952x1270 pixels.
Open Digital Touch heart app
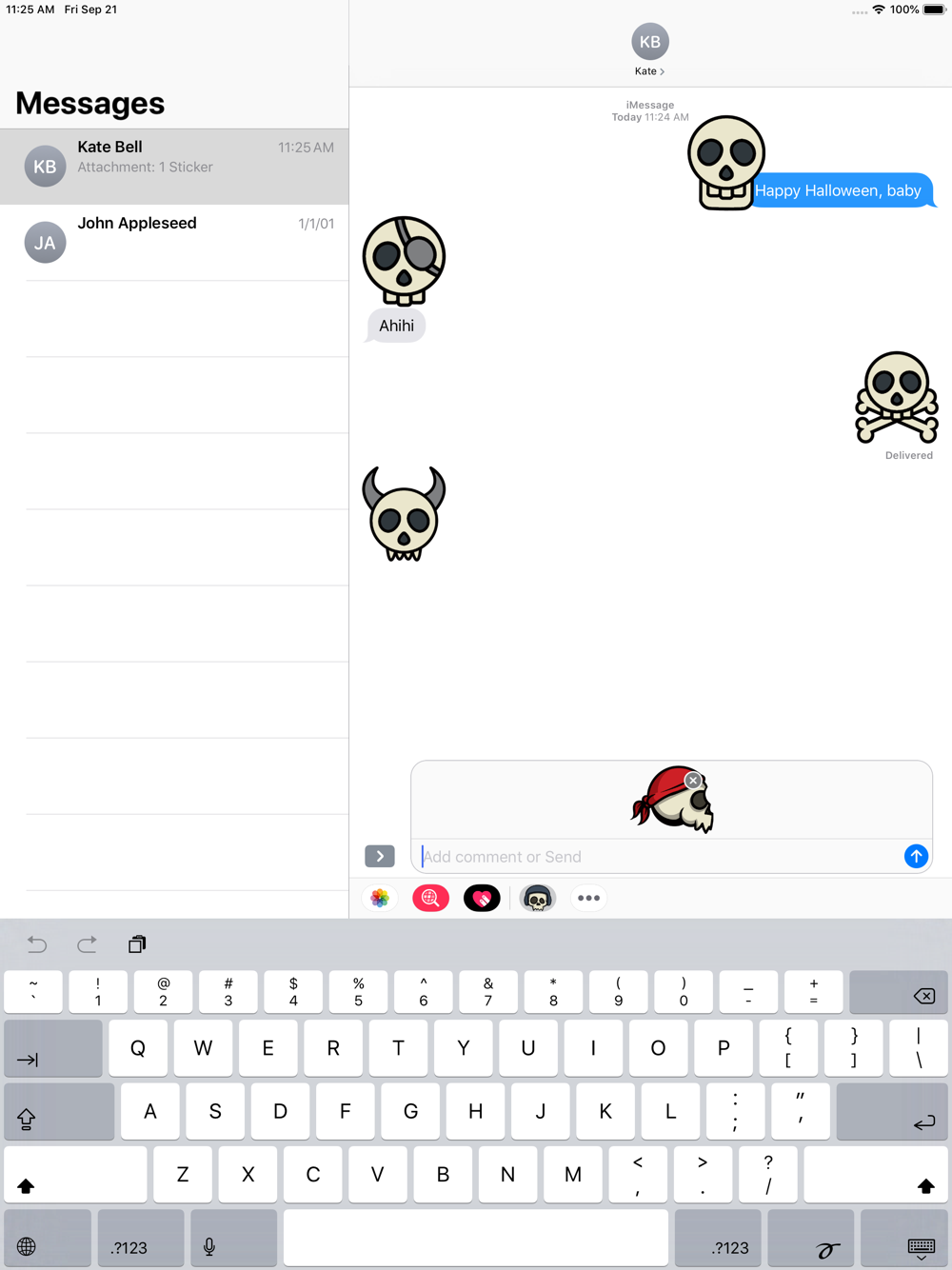[x=482, y=898]
